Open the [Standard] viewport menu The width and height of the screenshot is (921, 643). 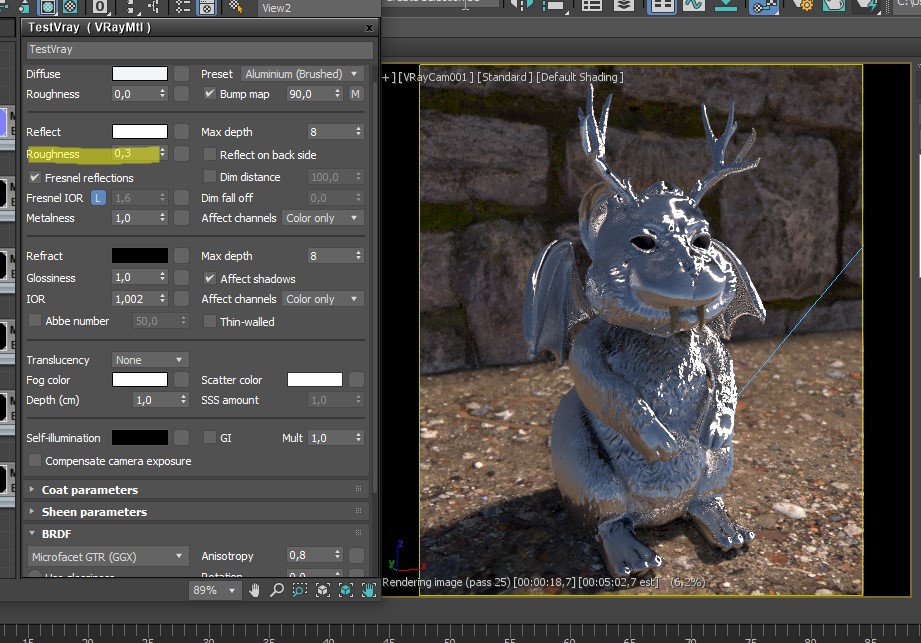tap(505, 77)
